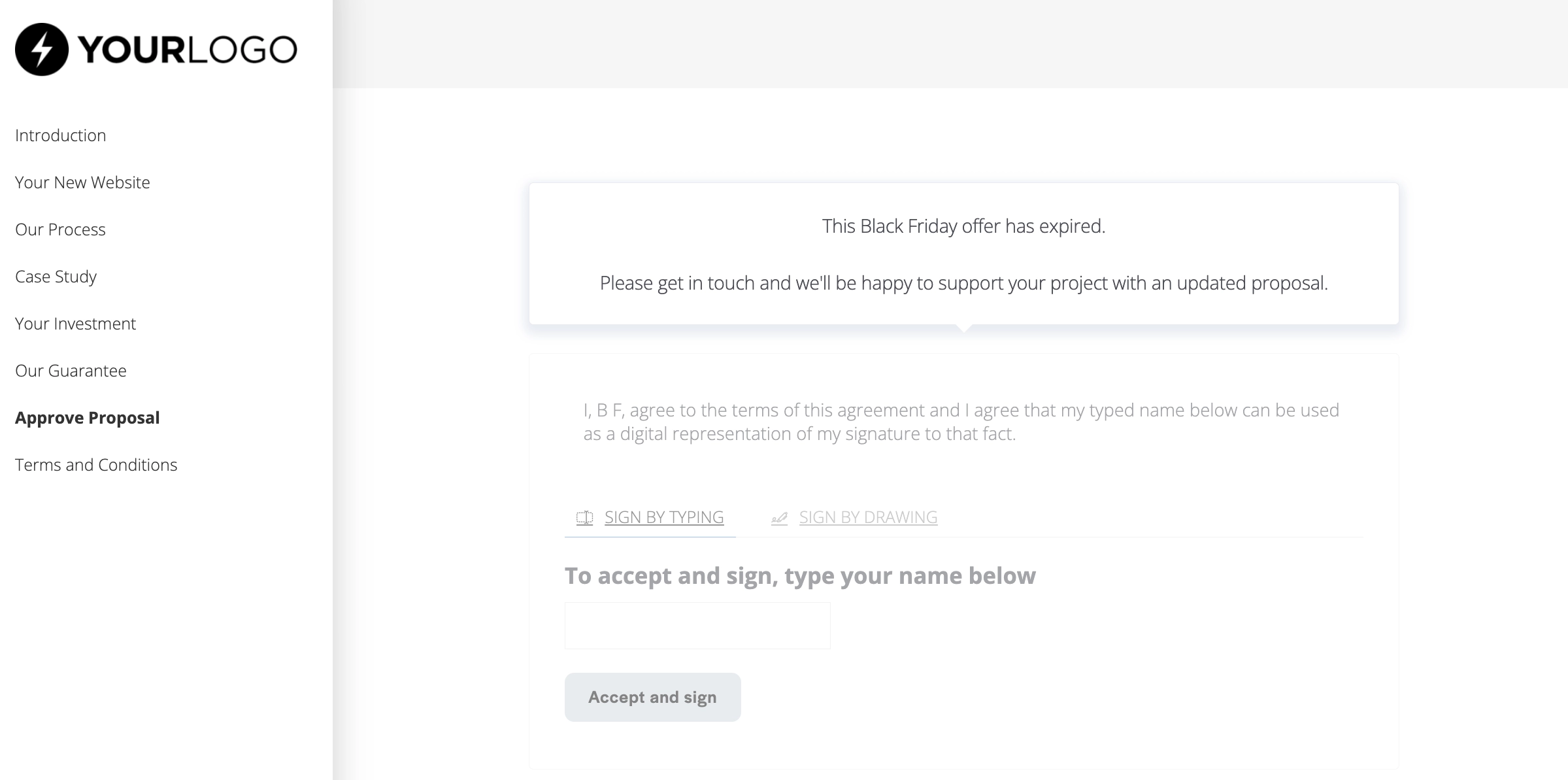1568x780 pixels.
Task: Go to the Introduction section
Action: [60, 135]
